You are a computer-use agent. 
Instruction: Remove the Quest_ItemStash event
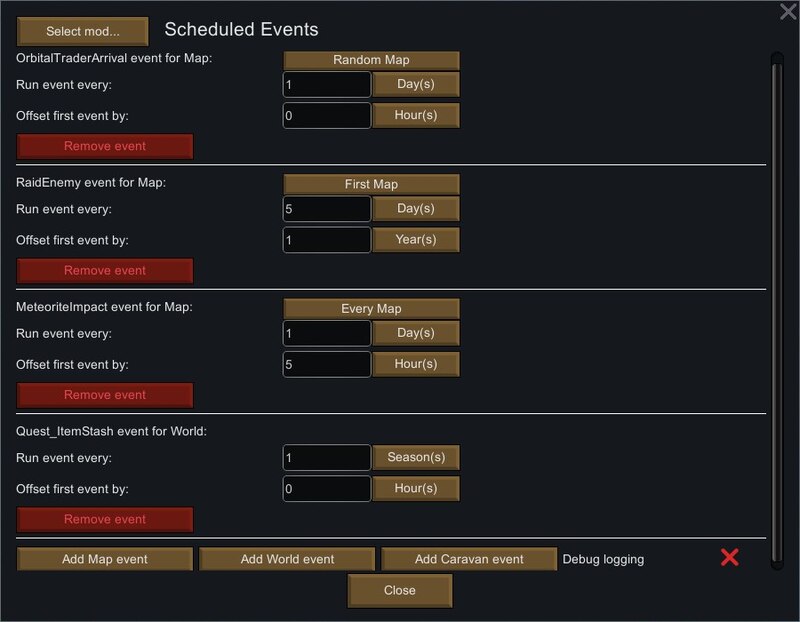(105, 519)
